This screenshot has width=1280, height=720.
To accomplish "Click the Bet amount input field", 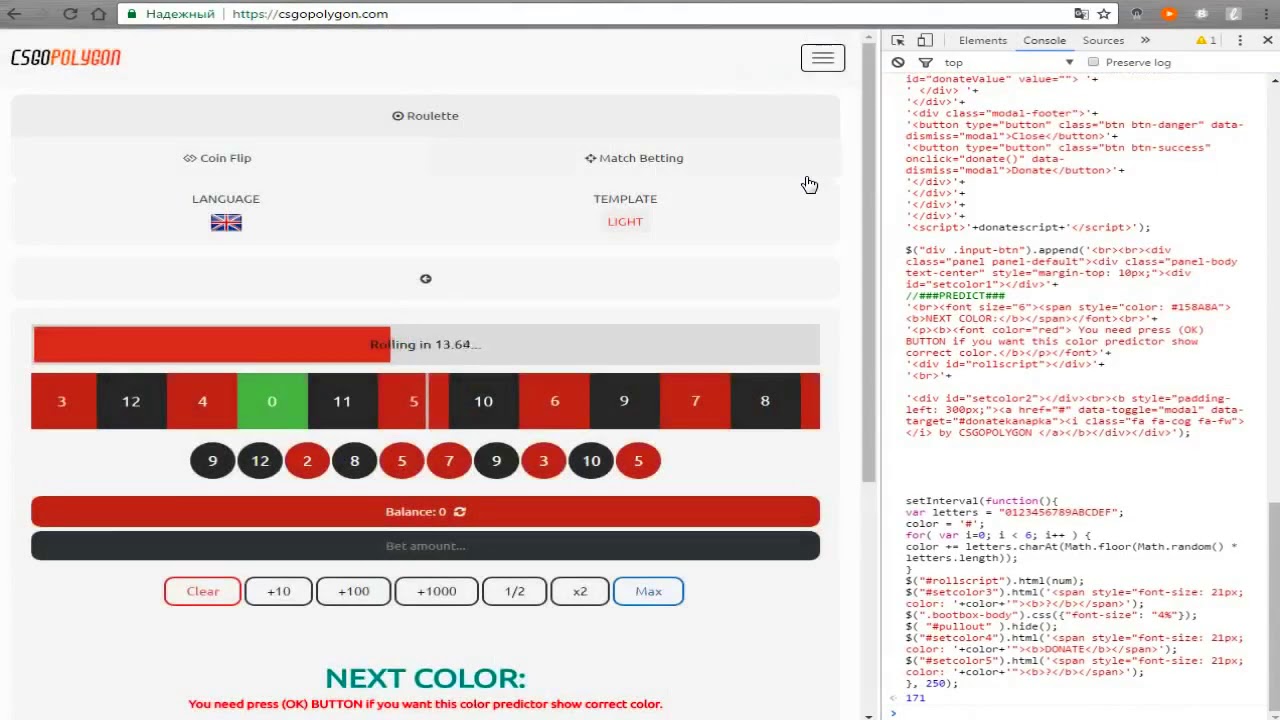I will click(x=425, y=546).
